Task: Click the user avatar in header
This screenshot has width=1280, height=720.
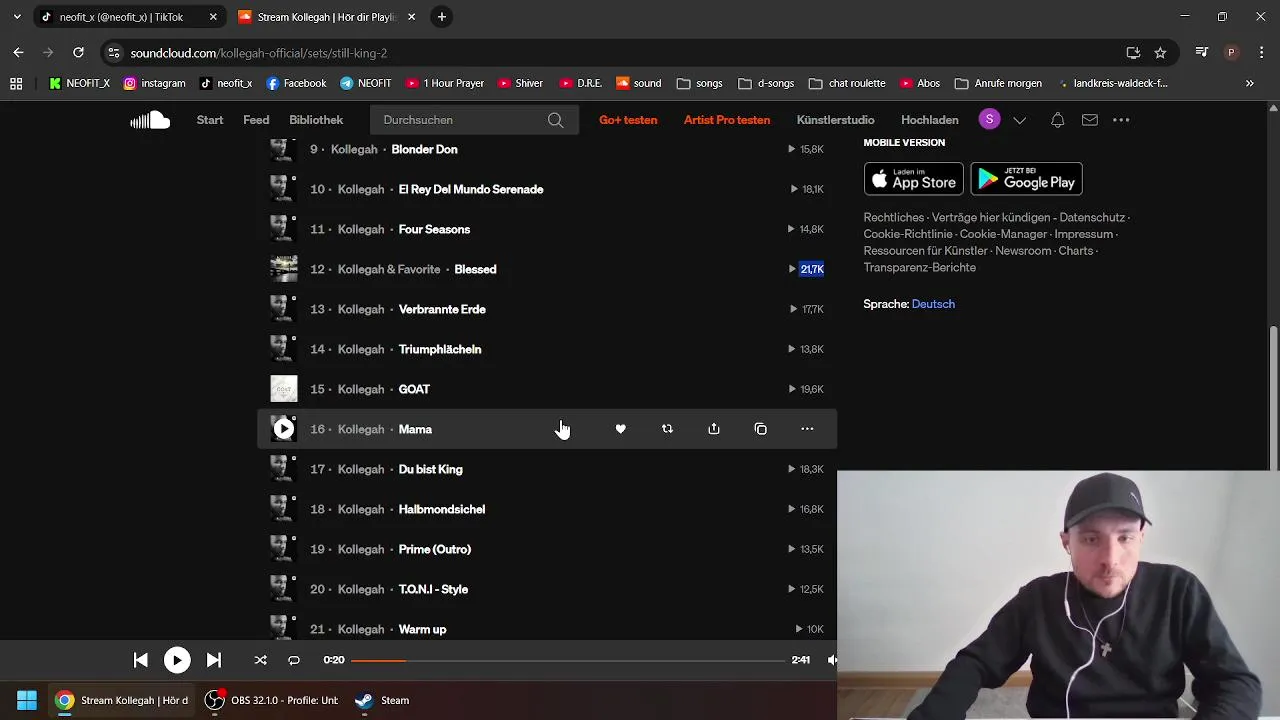Action: click(989, 120)
